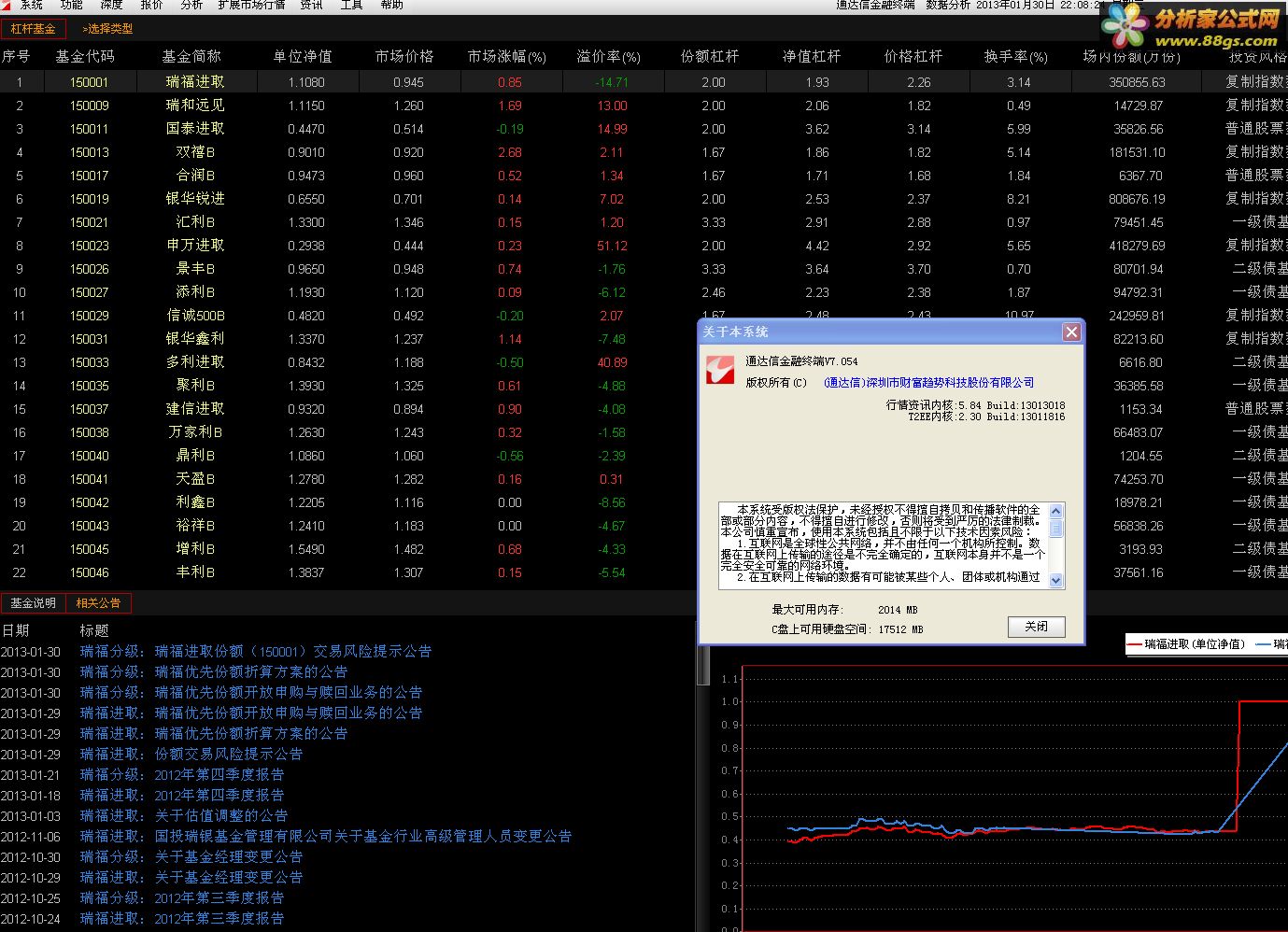Select the 银华鑫利 fund row
This screenshot has width=1288, height=932.
click(x=195, y=339)
